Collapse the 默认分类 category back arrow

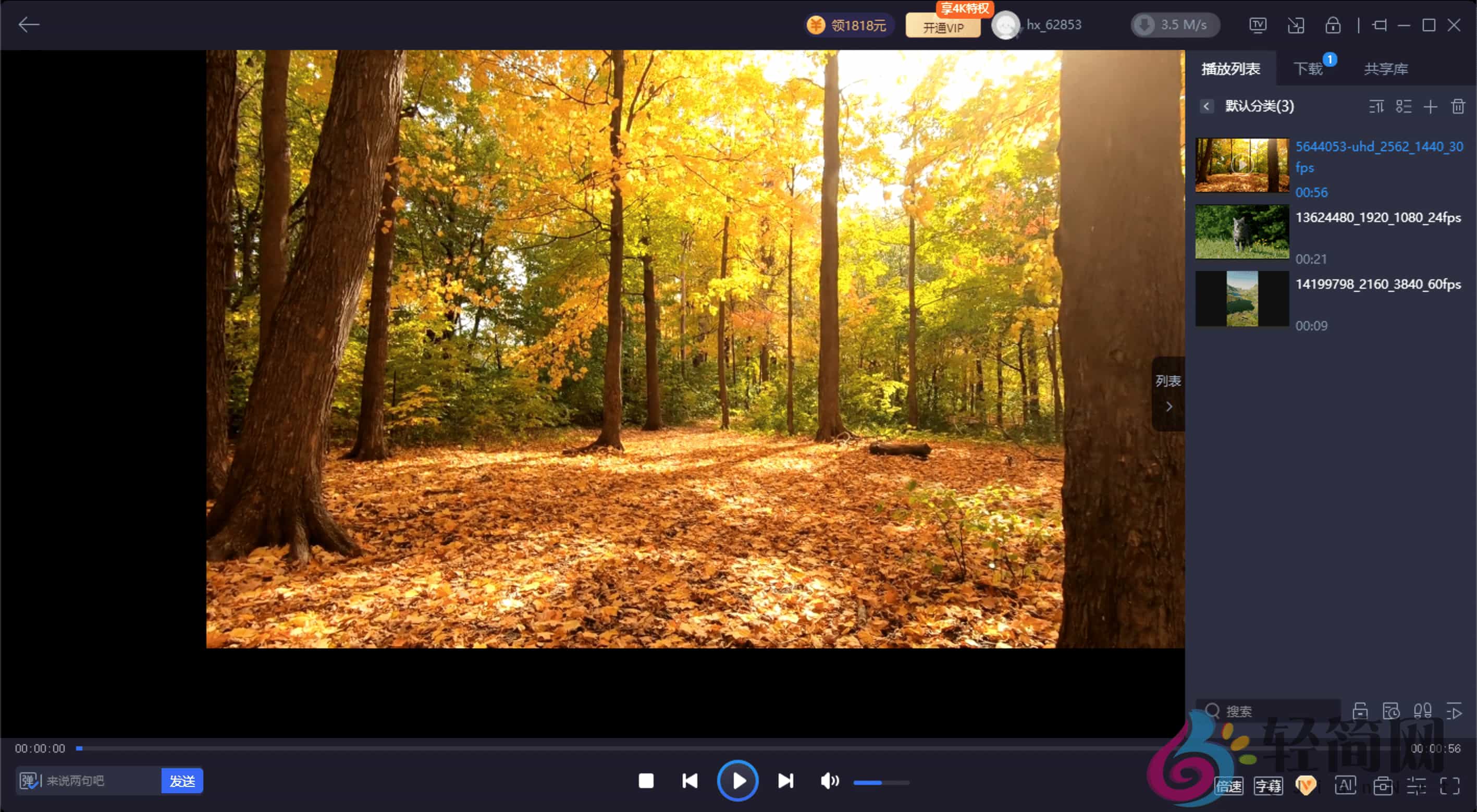point(1207,107)
